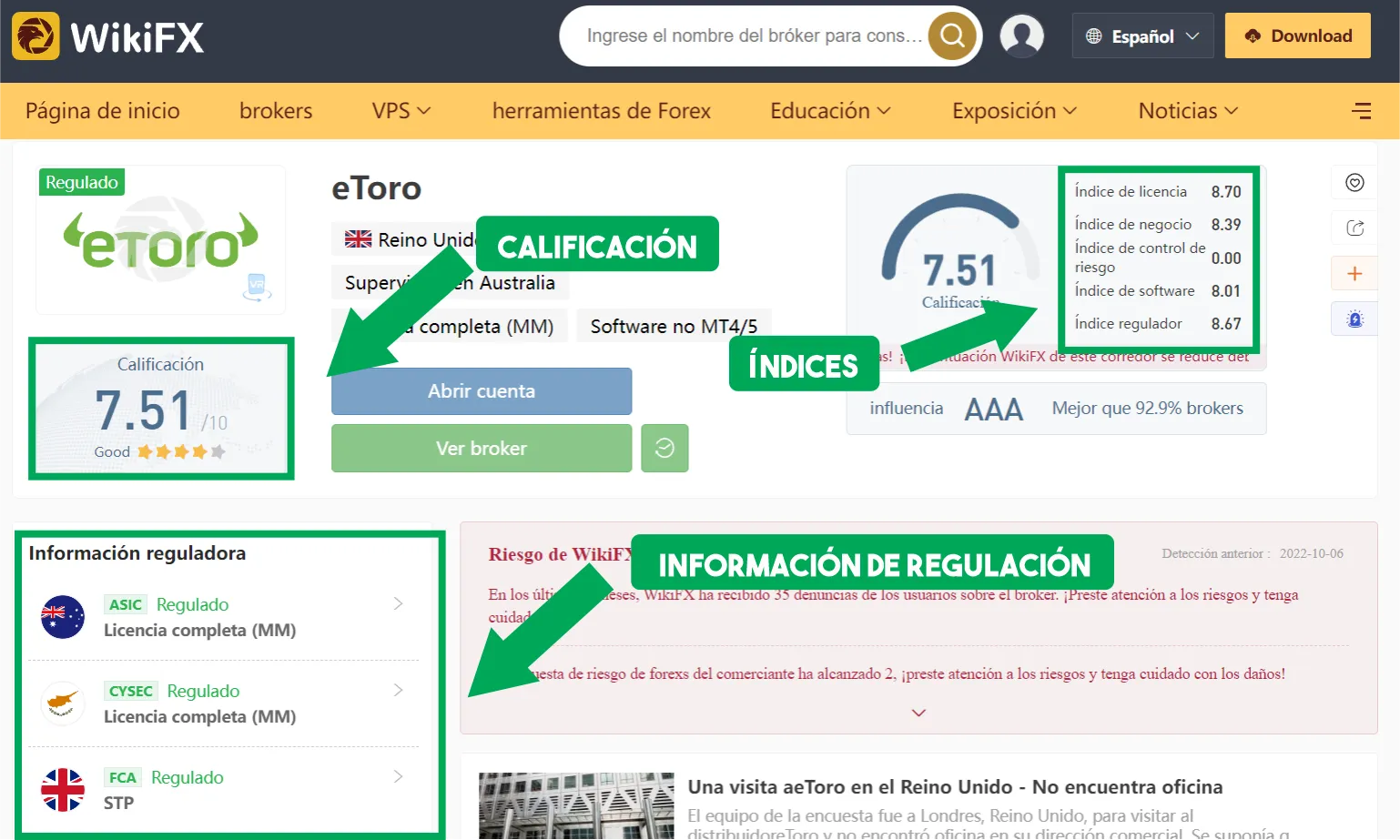Click the Índice regulador 8.67 row

coord(1157,323)
